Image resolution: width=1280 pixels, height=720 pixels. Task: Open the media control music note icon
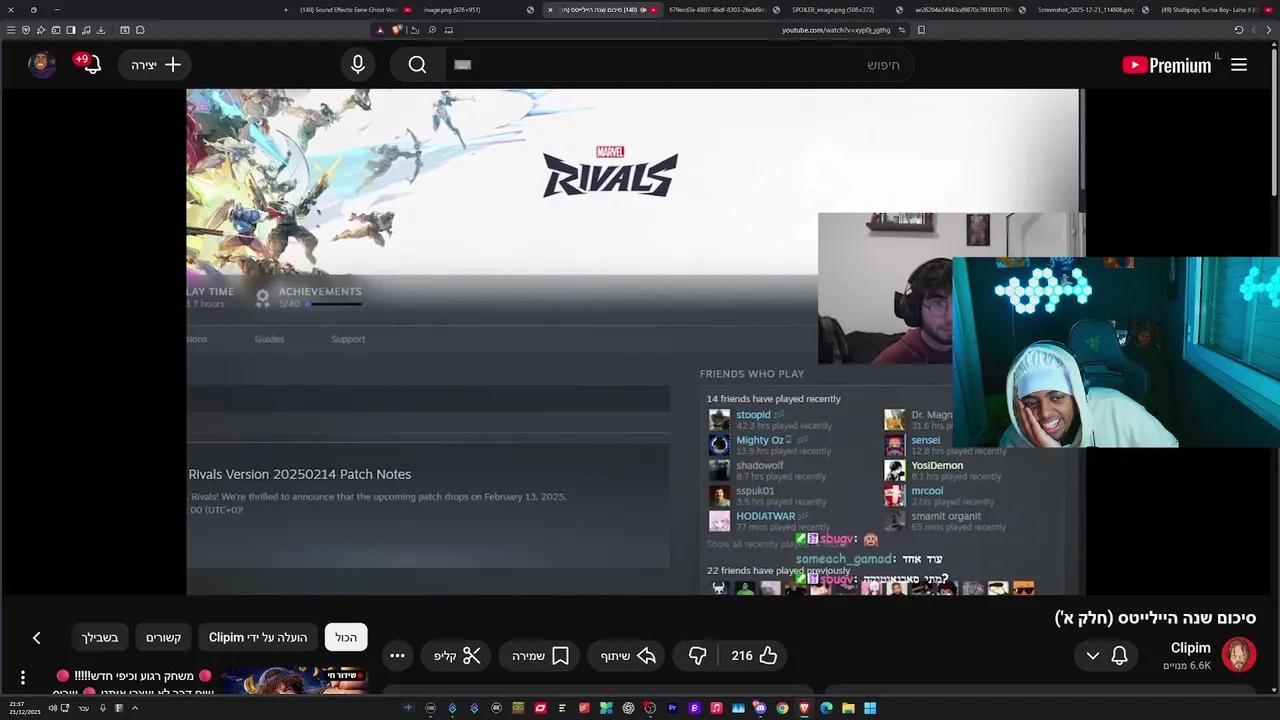(x=86, y=30)
